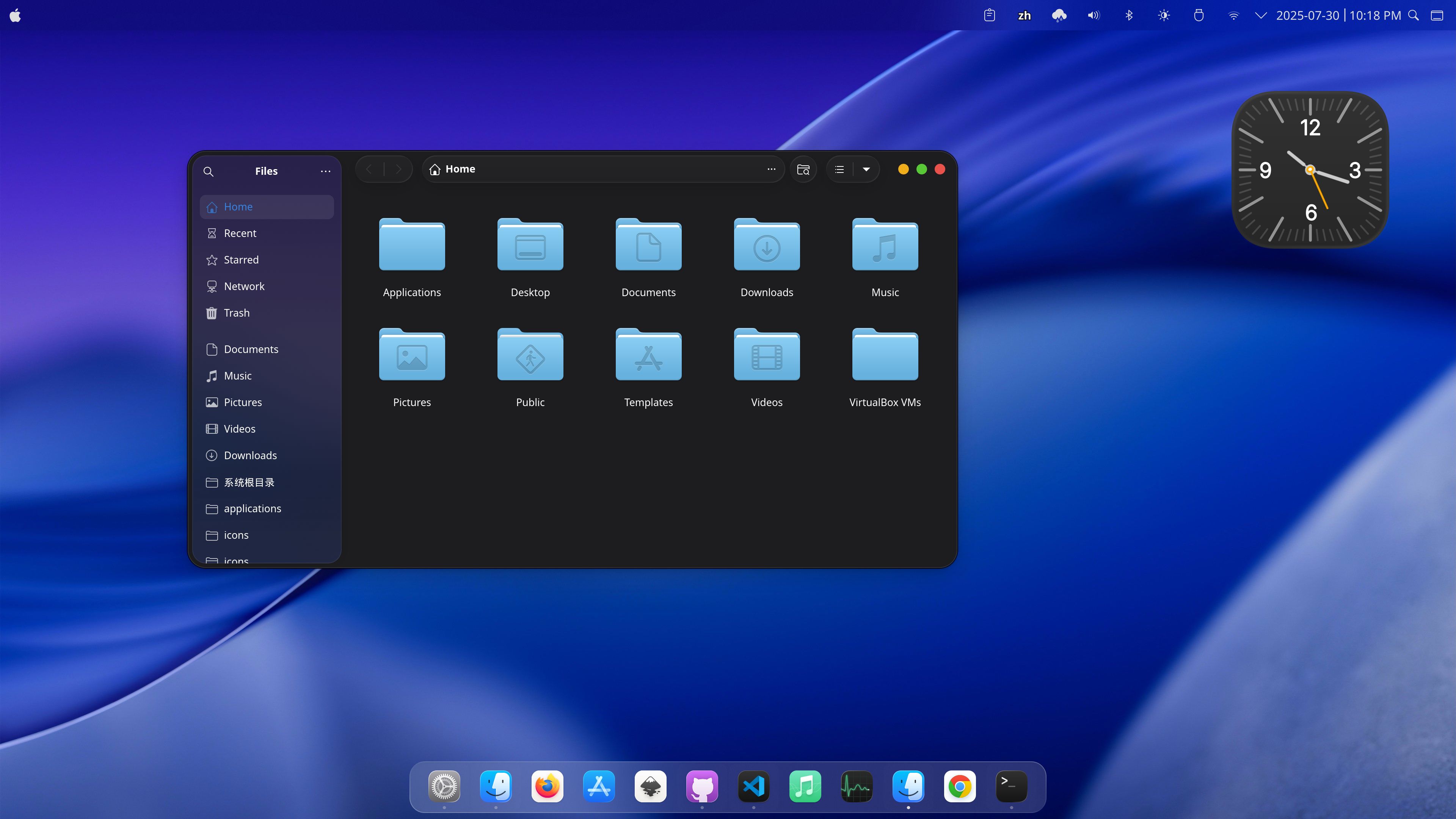Viewport: 1456px width, 819px height.
Task: Open the path bar ellipsis menu
Action: tap(771, 169)
